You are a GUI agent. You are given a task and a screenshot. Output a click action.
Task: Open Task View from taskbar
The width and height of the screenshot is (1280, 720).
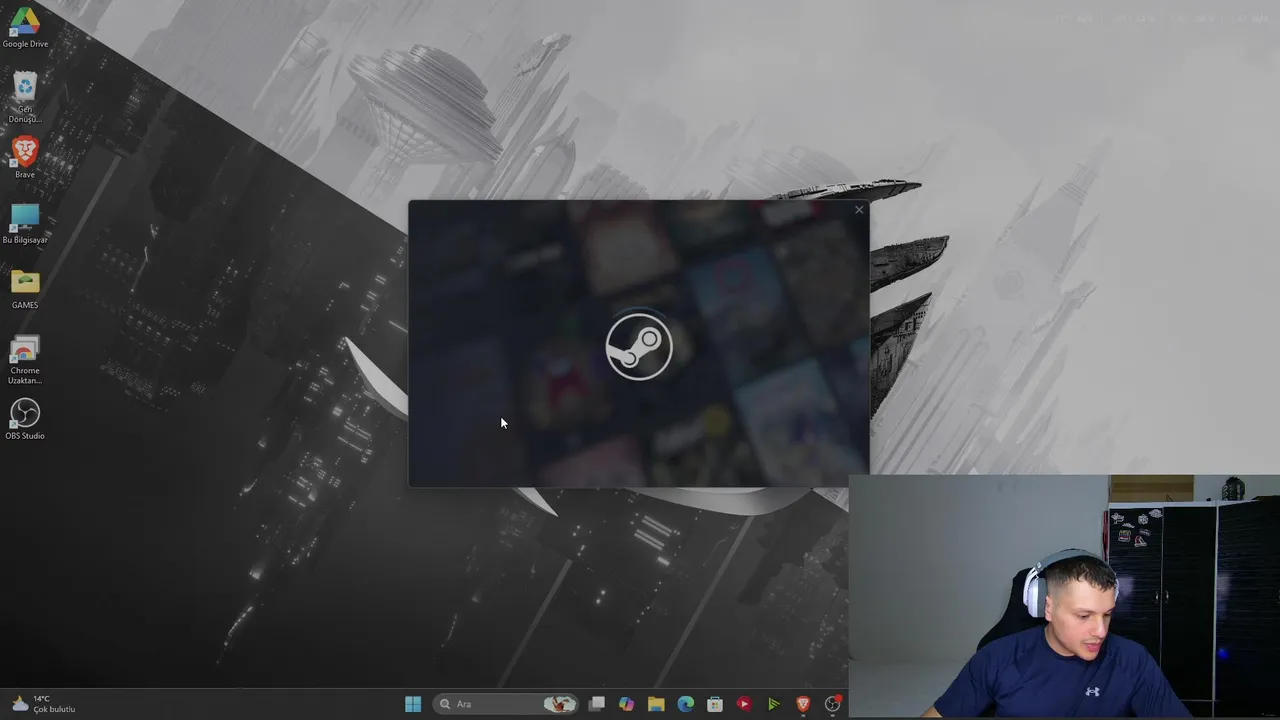597,704
